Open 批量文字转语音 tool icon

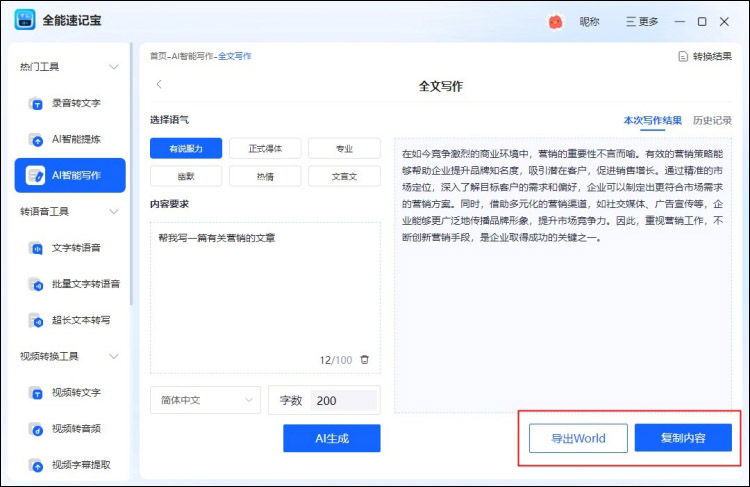tap(36, 284)
